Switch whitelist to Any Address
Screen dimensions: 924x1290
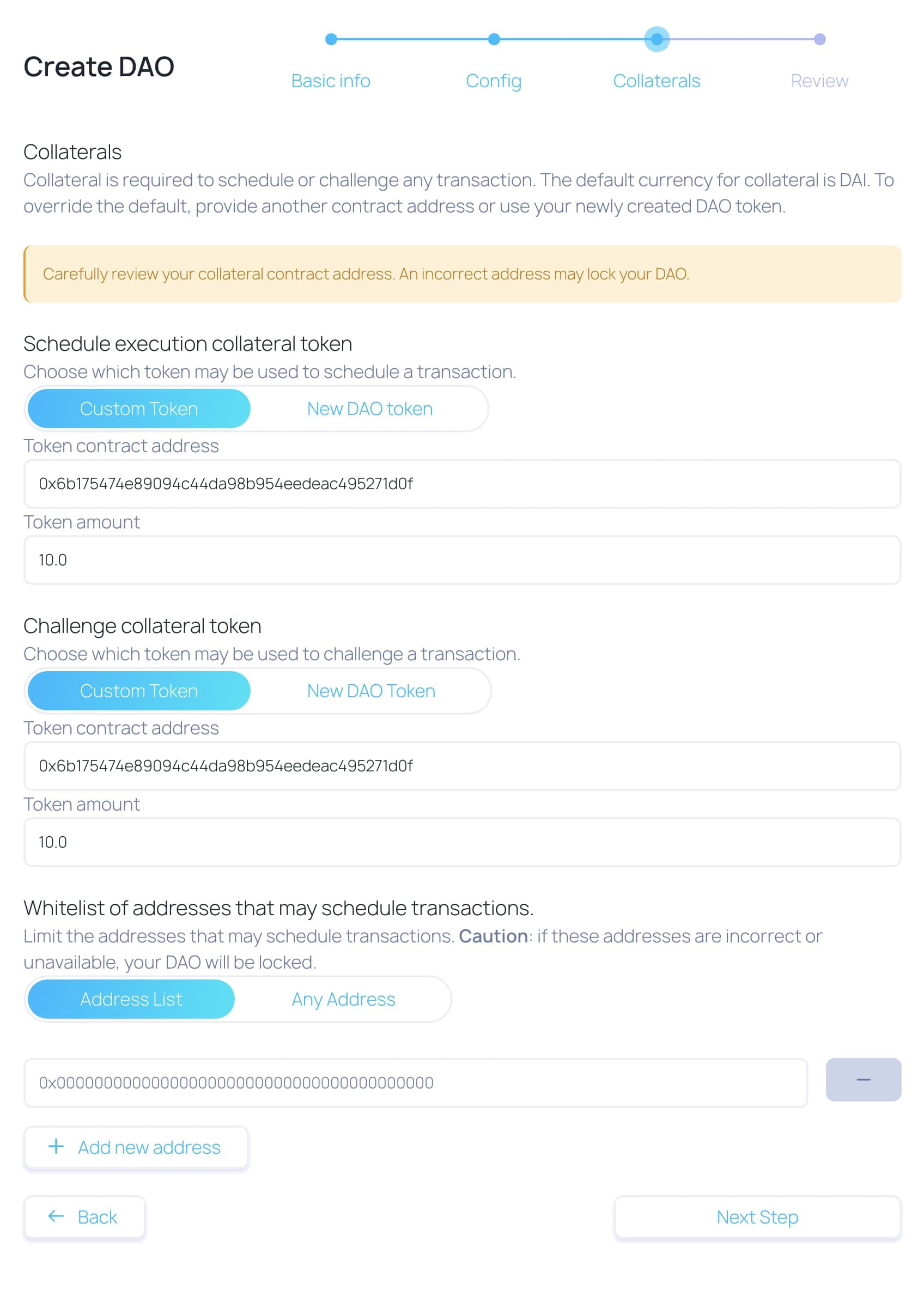click(343, 999)
